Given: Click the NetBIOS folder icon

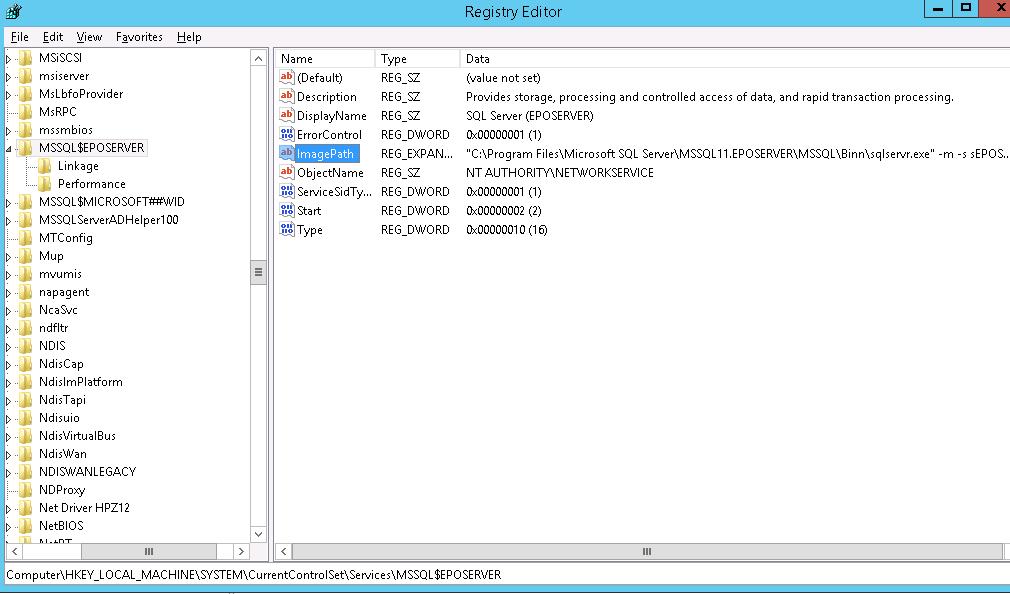Looking at the screenshot, I should (x=26, y=526).
